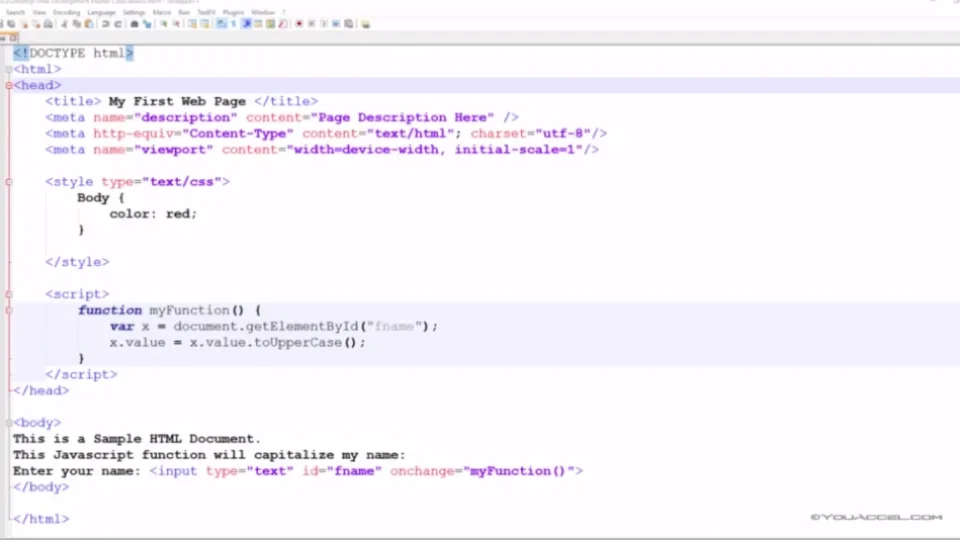Open the Settings menu
Viewport: 960px width, 540px height.
click(134, 12)
